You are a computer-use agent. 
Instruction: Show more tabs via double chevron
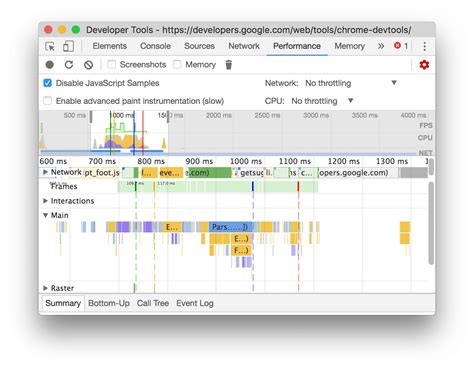click(381, 46)
